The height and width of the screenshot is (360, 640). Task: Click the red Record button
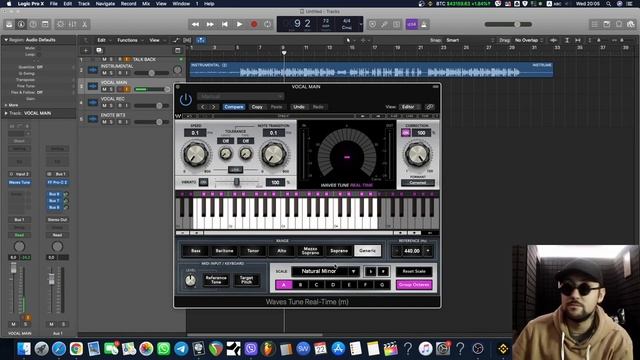click(x=254, y=24)
